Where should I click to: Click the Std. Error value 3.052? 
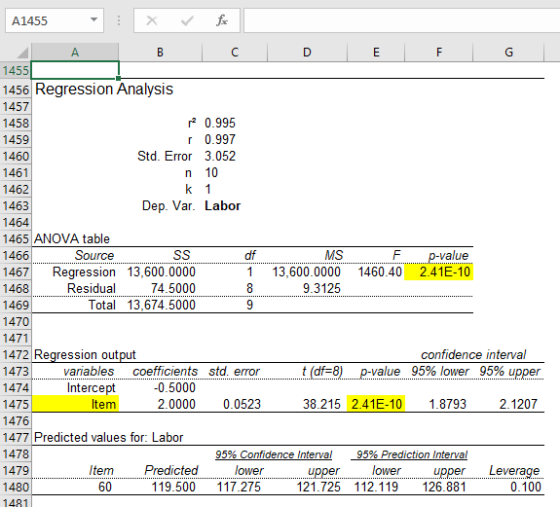[220, 156]
